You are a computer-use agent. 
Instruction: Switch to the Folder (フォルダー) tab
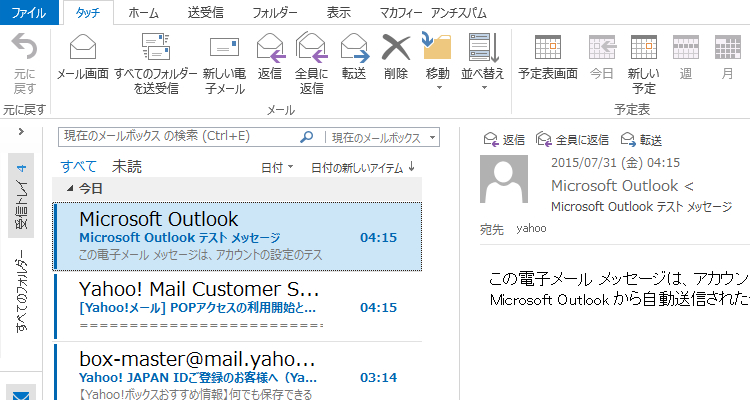275,12
